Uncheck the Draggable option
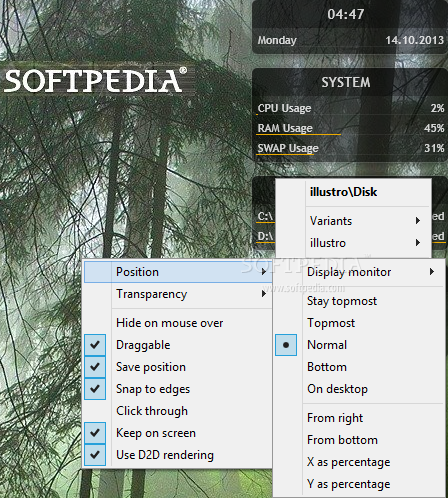Viewport: 448px width, 498px height. coord(177,345)
